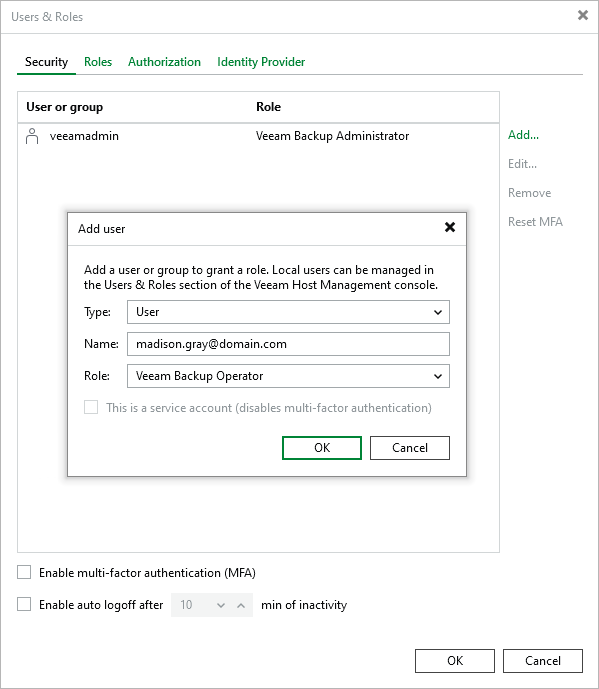Open the Role dropdown showing Veeam Backup Operator
The width and height of the screenshot is (599, 689).
[x=288, y=376]
